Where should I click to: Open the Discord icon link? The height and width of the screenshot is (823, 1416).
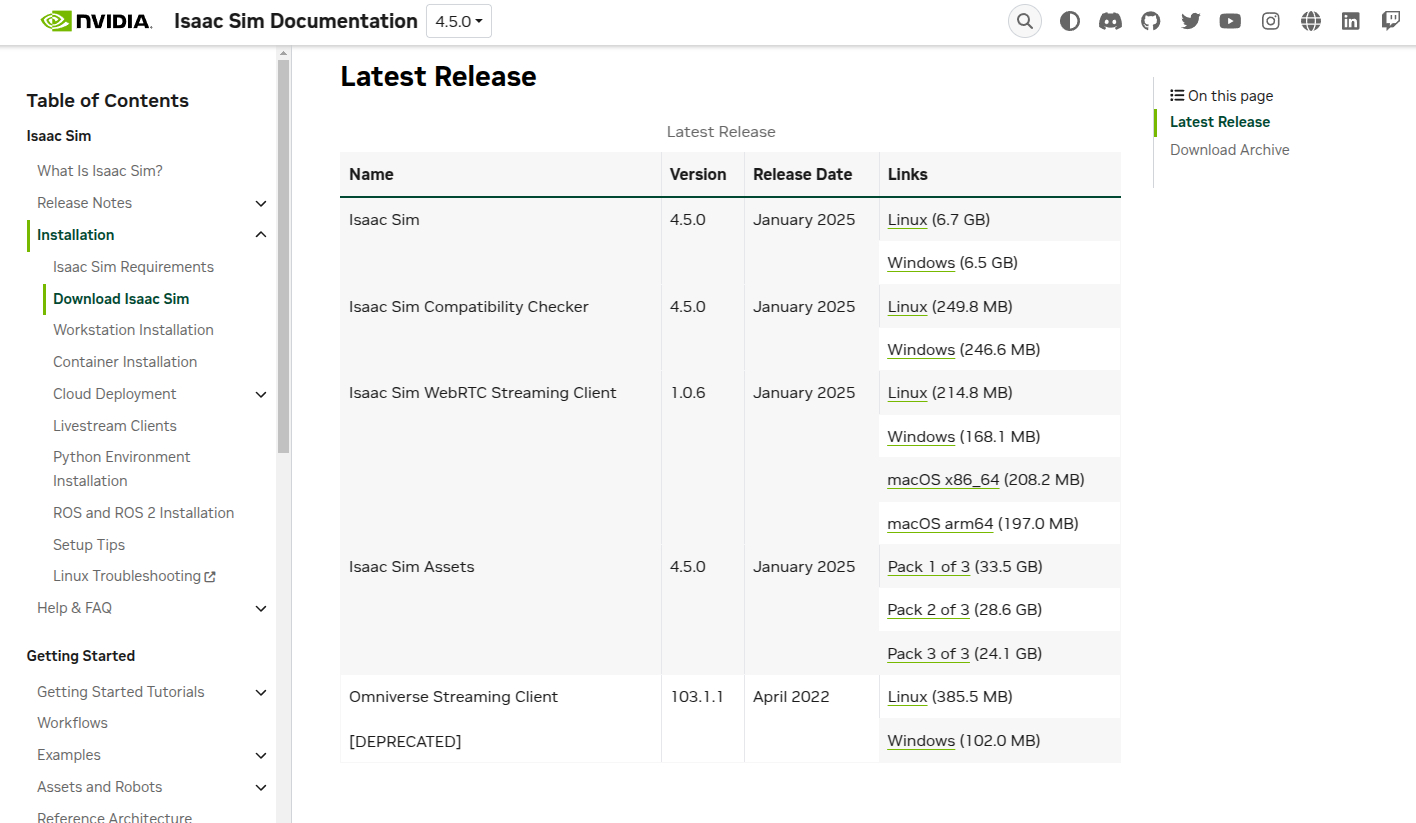click(x=1110, y=21)
